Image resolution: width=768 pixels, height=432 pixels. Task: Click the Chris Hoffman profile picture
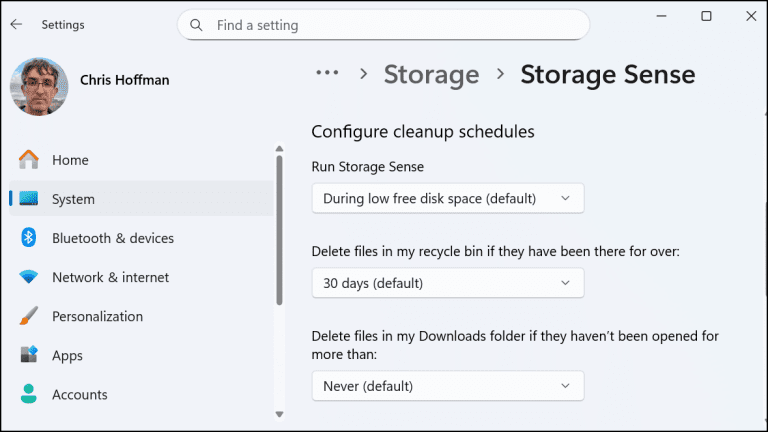click(x=39, y=86)
